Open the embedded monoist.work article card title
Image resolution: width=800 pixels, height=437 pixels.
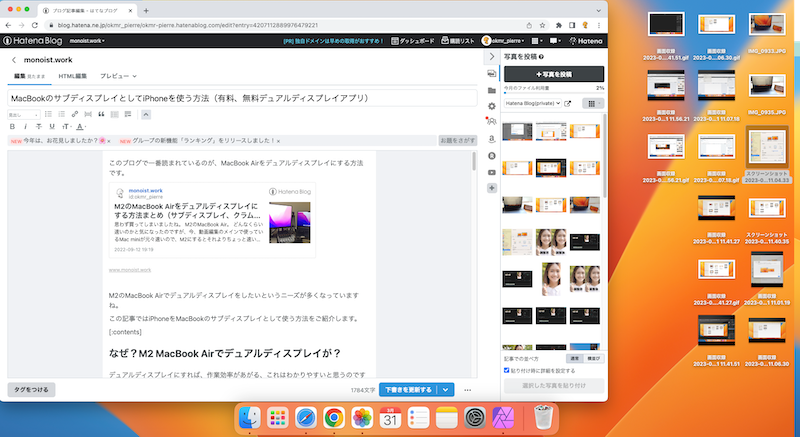coord(186,211)
